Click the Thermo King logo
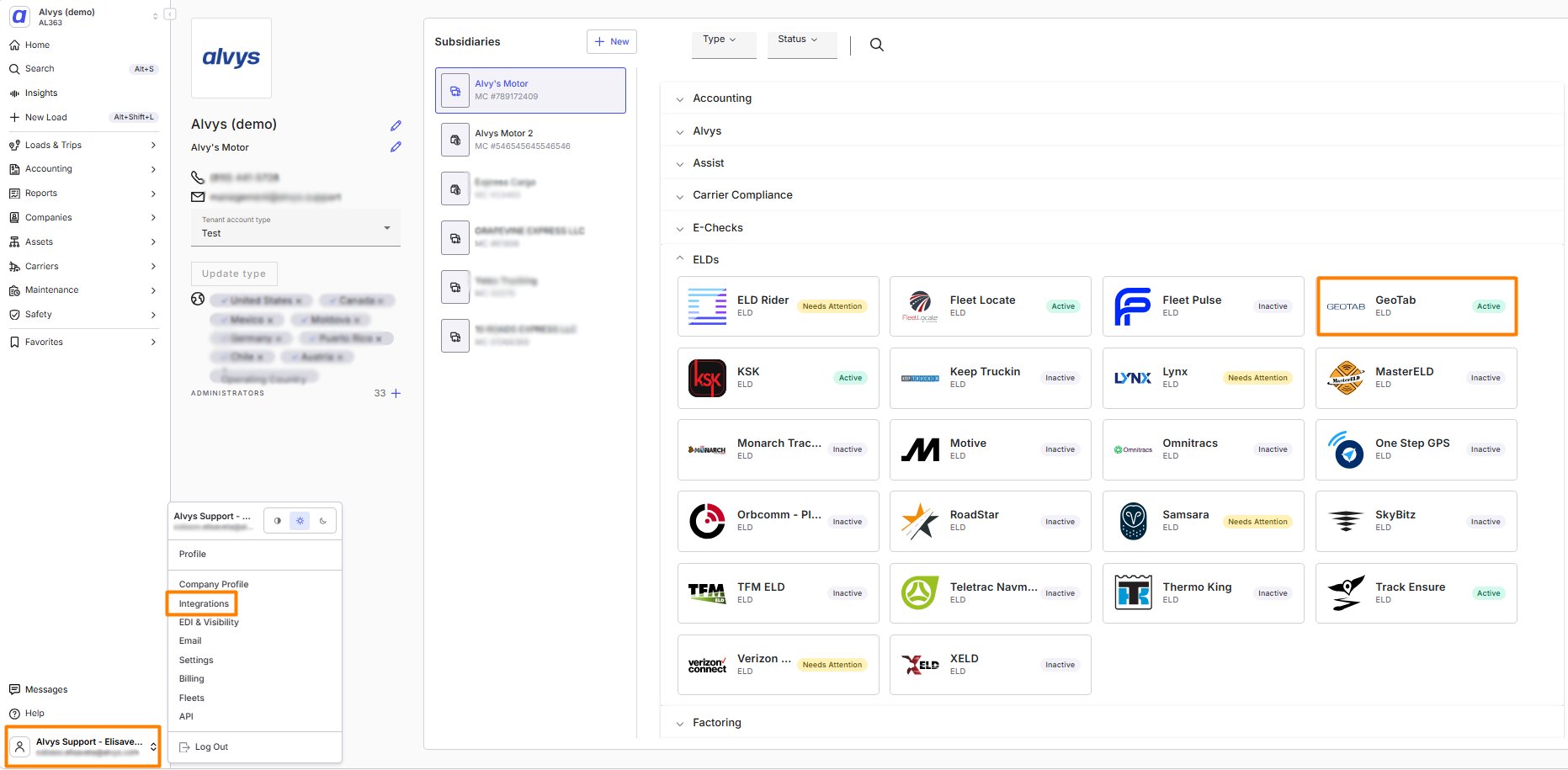 point(1133,593)
